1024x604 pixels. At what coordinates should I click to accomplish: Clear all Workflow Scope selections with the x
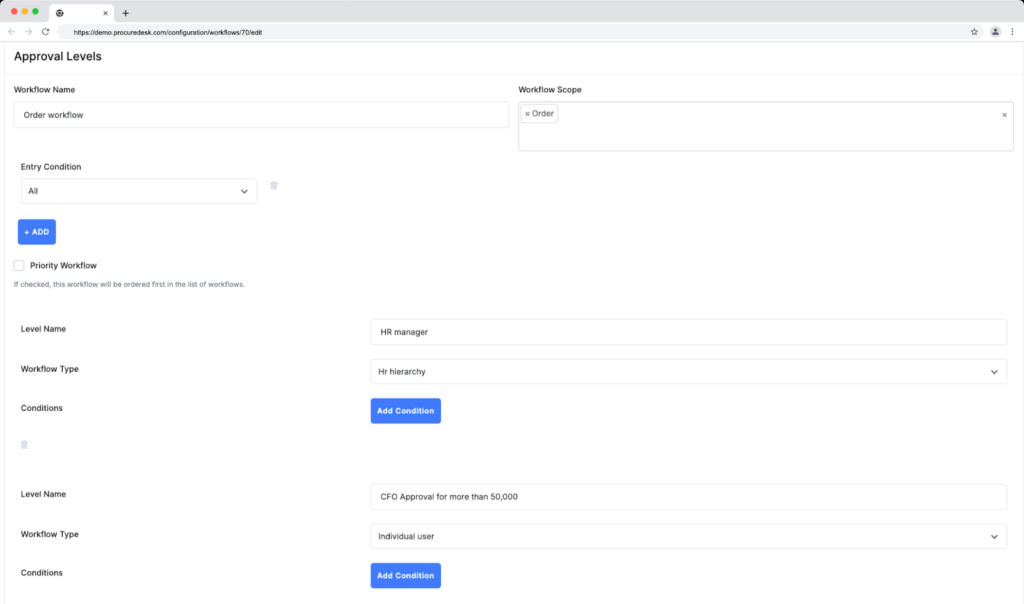tap(1004, 114)
